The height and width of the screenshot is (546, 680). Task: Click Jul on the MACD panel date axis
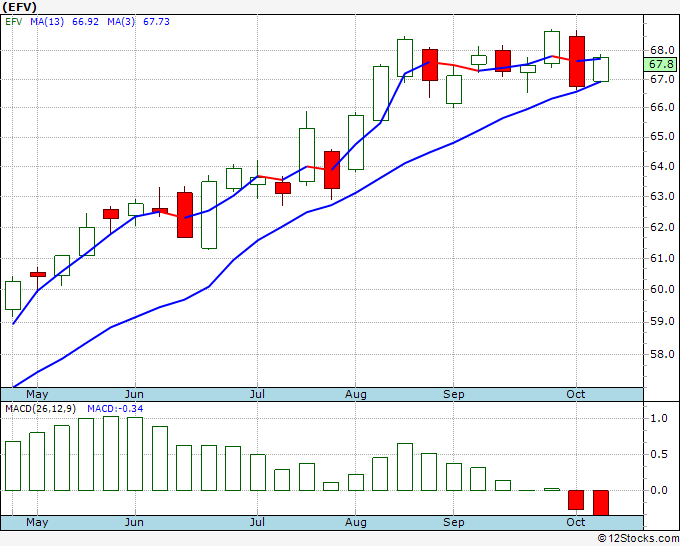(257, 522)
